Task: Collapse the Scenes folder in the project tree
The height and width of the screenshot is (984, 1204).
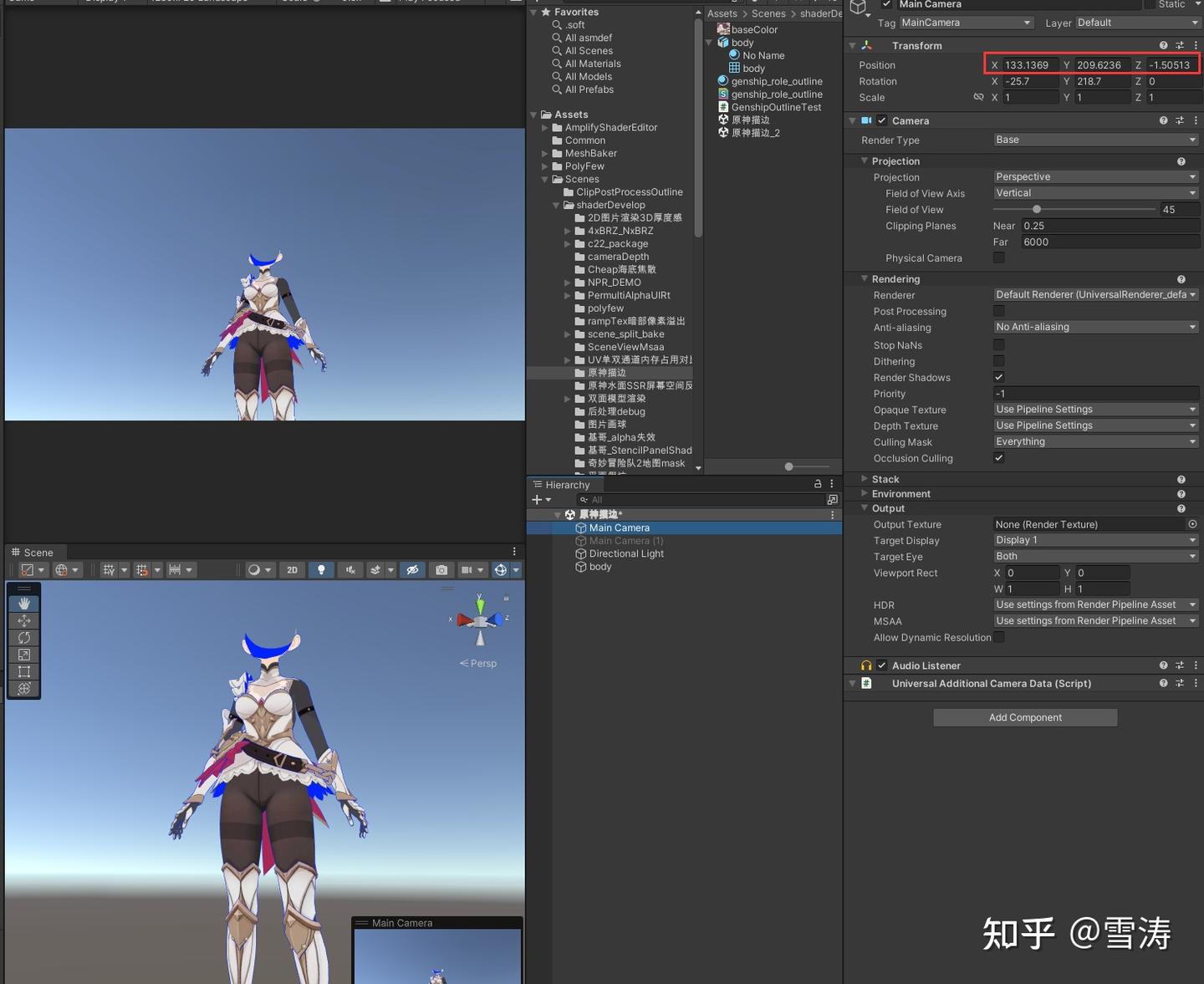Action: 544,179
